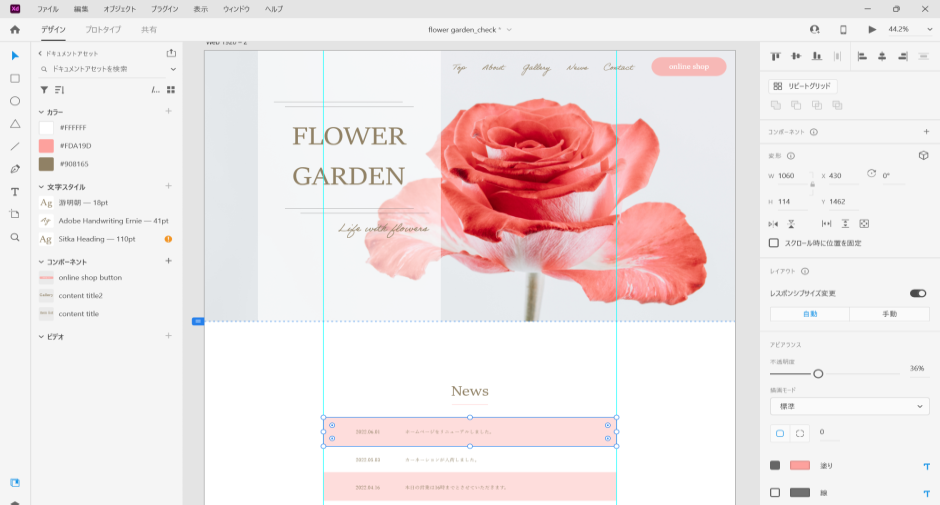This screenshot has height=505, width=940.
Task: Open the 標準 blend mode dropdown
Action: [x=849, y=406]
